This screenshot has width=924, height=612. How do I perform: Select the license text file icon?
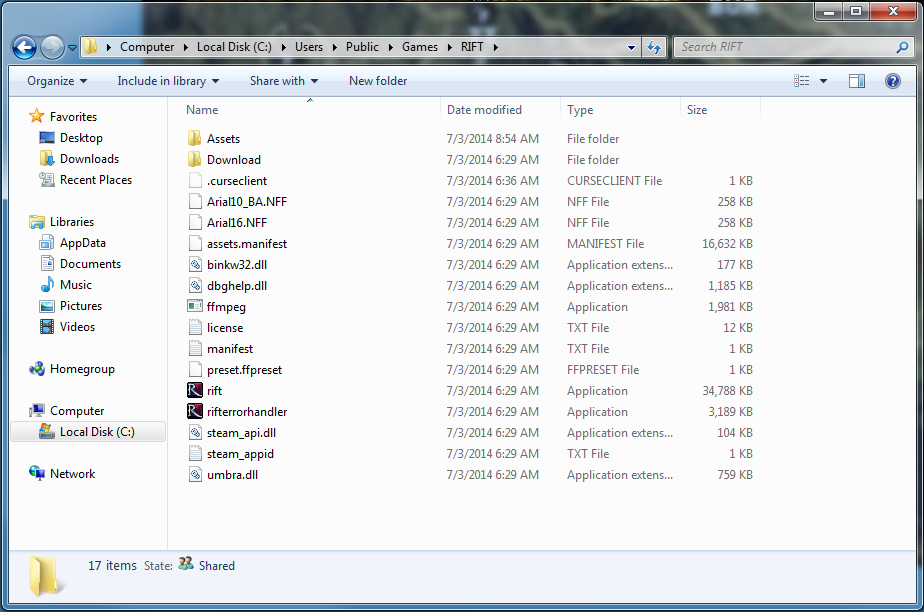coord(195,327)
